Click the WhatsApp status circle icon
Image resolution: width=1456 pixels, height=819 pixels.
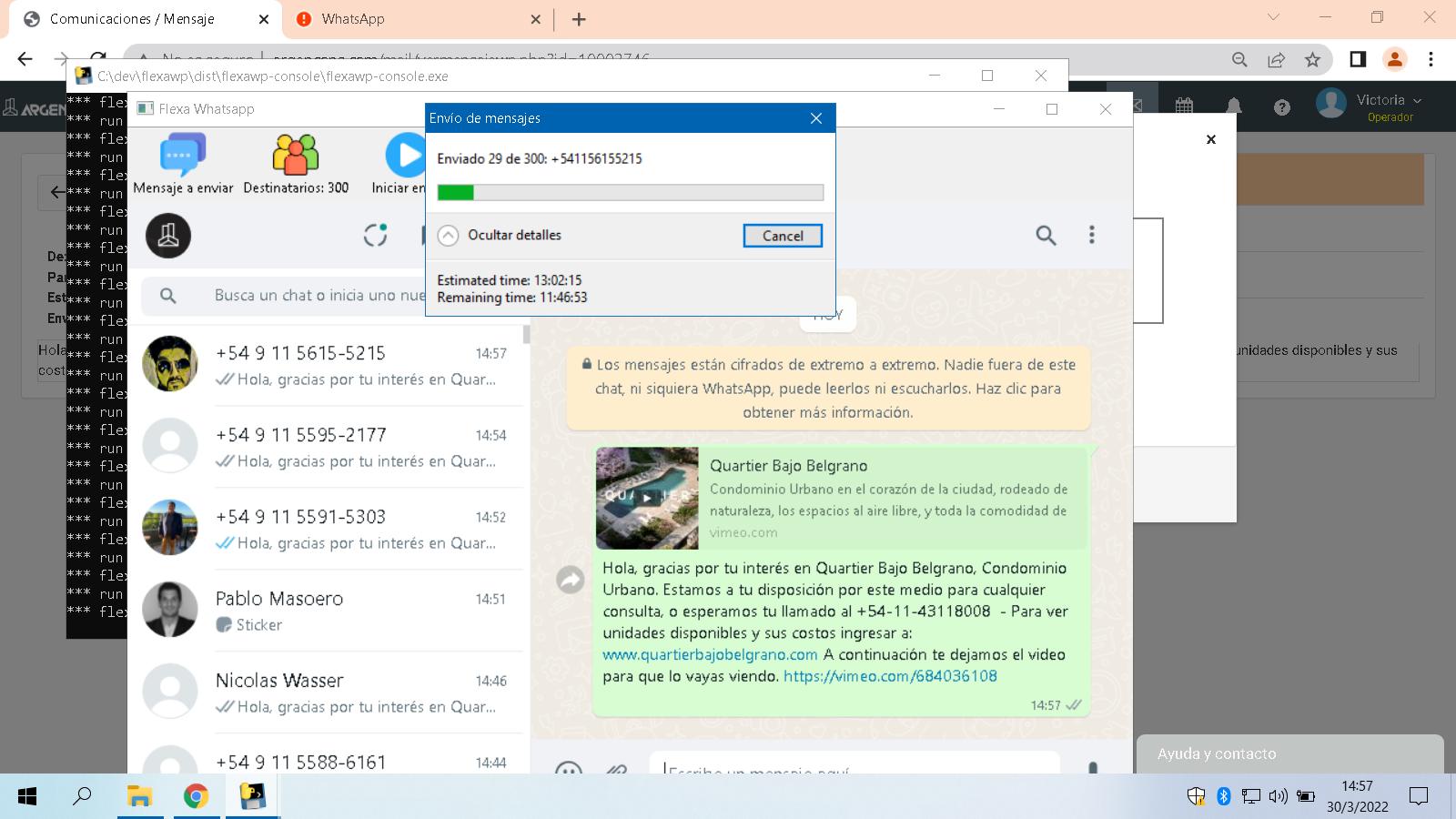pyautogui.click(x=376, y=236)
